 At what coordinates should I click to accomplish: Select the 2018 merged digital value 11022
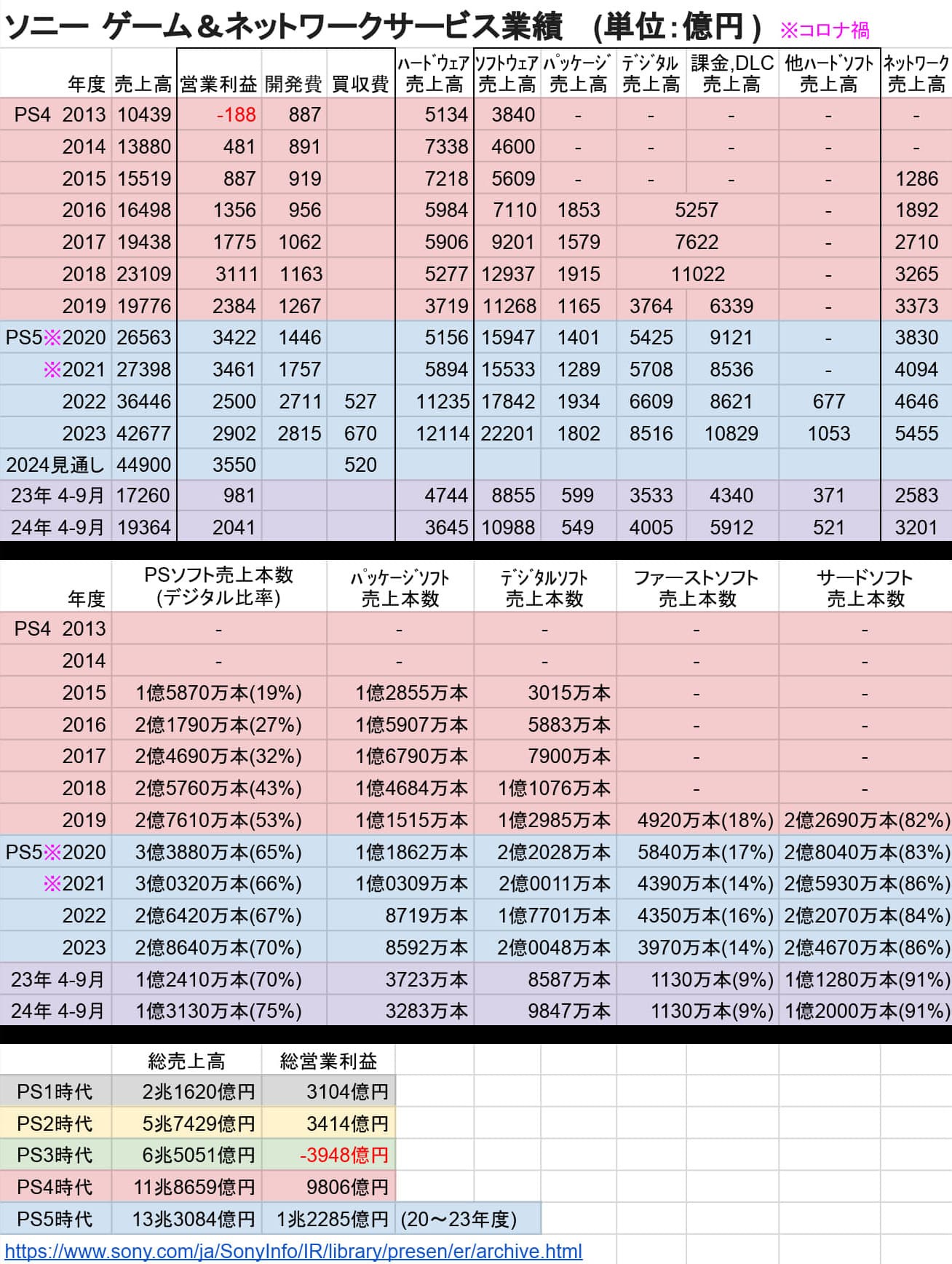click(x=697, y=274)
